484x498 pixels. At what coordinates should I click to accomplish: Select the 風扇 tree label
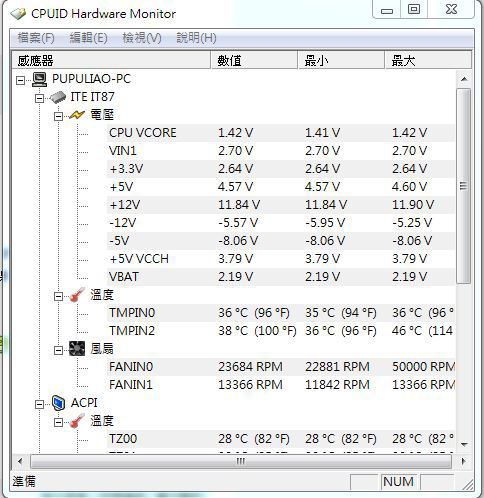[102, 349]
